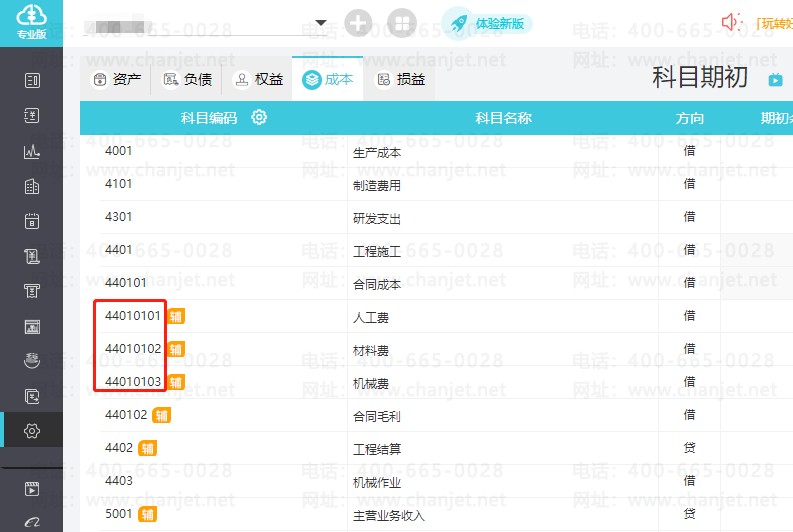Open the sidebar tax filing icon
The height and width of the screenshot is (532, 793).
tap(32, 291)
